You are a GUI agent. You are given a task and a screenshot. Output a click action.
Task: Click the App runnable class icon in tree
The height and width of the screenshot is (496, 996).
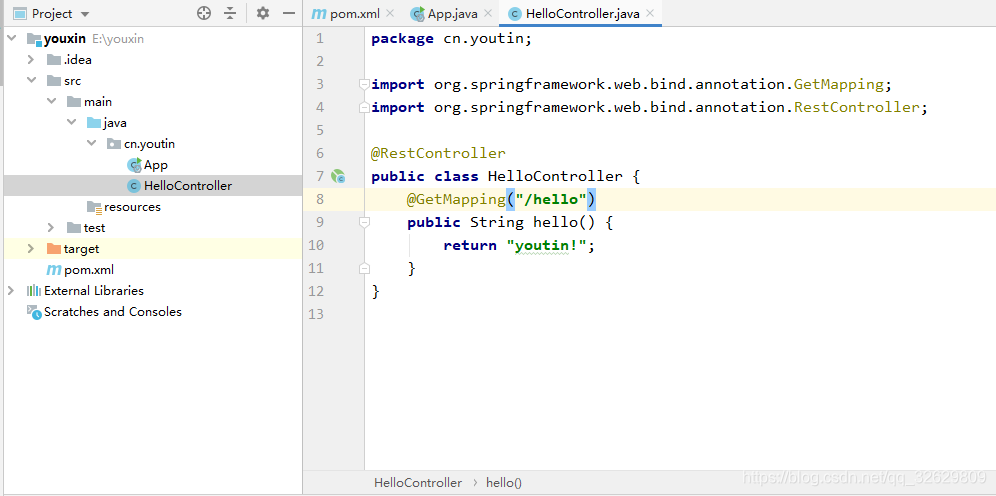click(x=134, y=165)
